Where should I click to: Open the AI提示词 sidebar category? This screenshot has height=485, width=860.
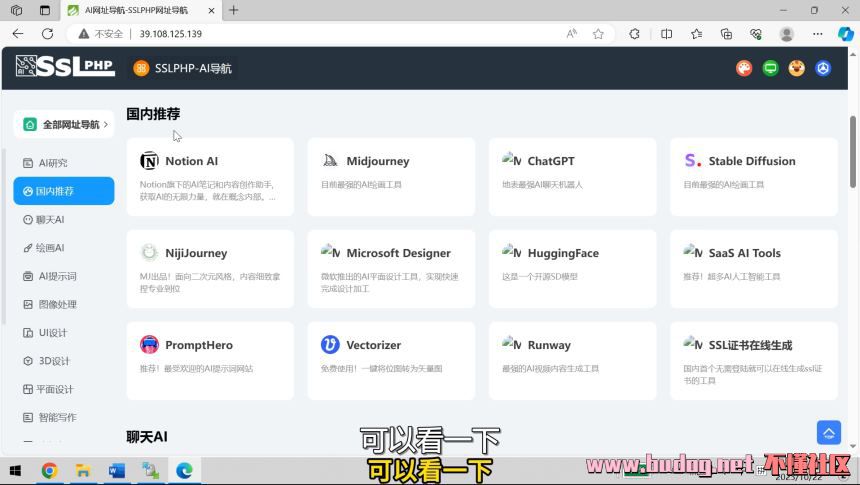(x=57, y=276)
